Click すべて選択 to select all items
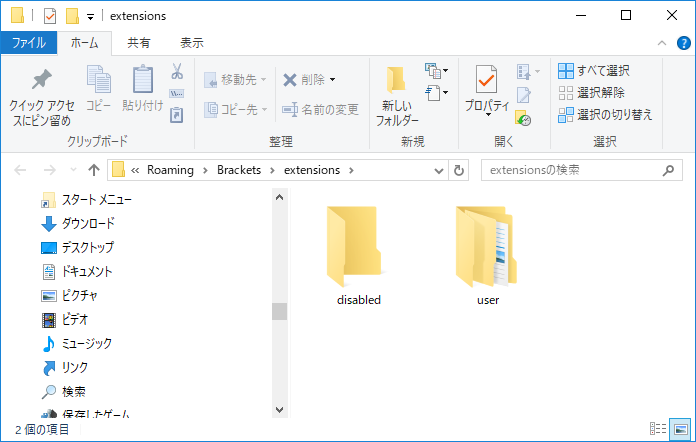This screenshot has width=696, height=442. click(x=594, y=71)
